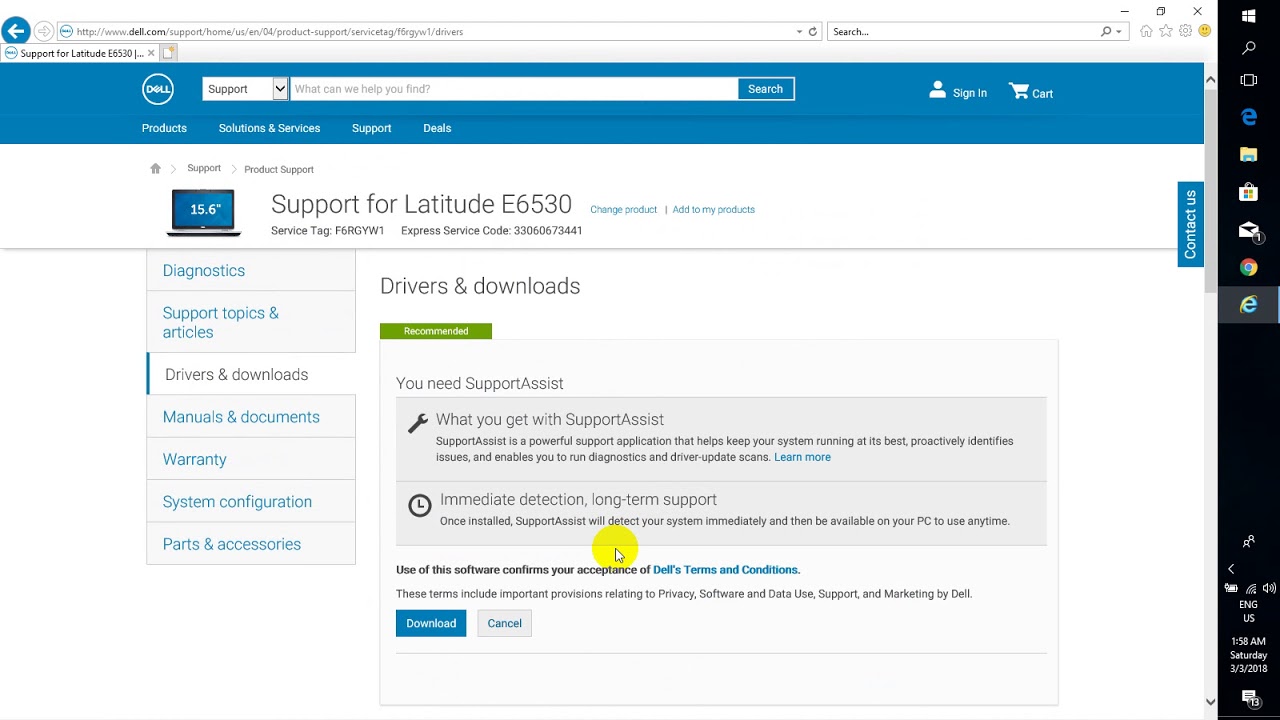Open the favorites star icon
The height and width of the screenshot is (720, 1280).
(1166, 31)
